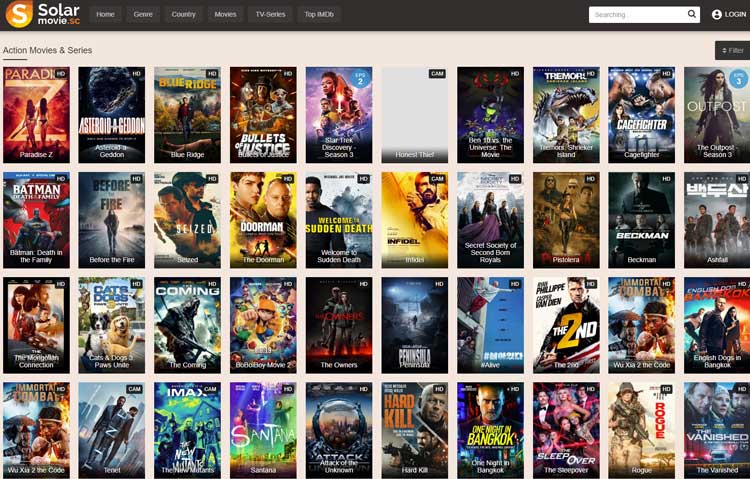
Task: Open English Dogs in Bangkok poster
Action: [717, 325]
